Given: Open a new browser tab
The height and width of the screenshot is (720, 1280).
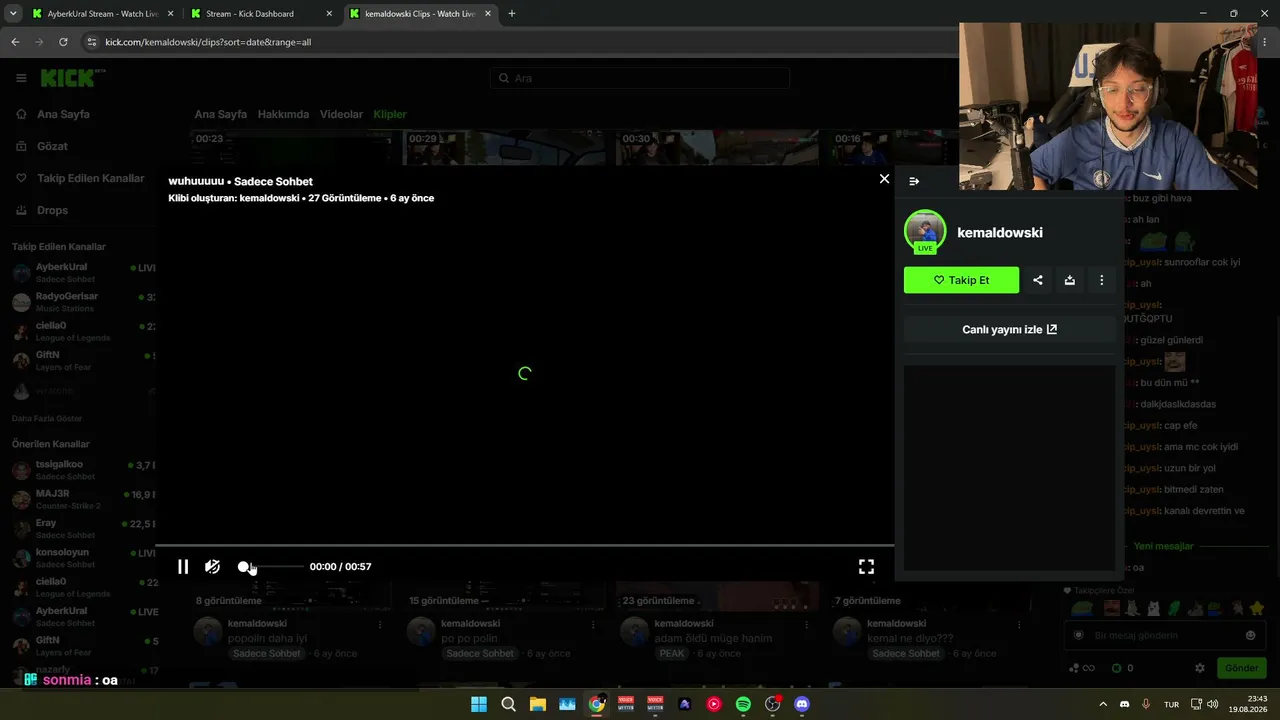Looking at the screenshot, I should (x=512, y=14).
